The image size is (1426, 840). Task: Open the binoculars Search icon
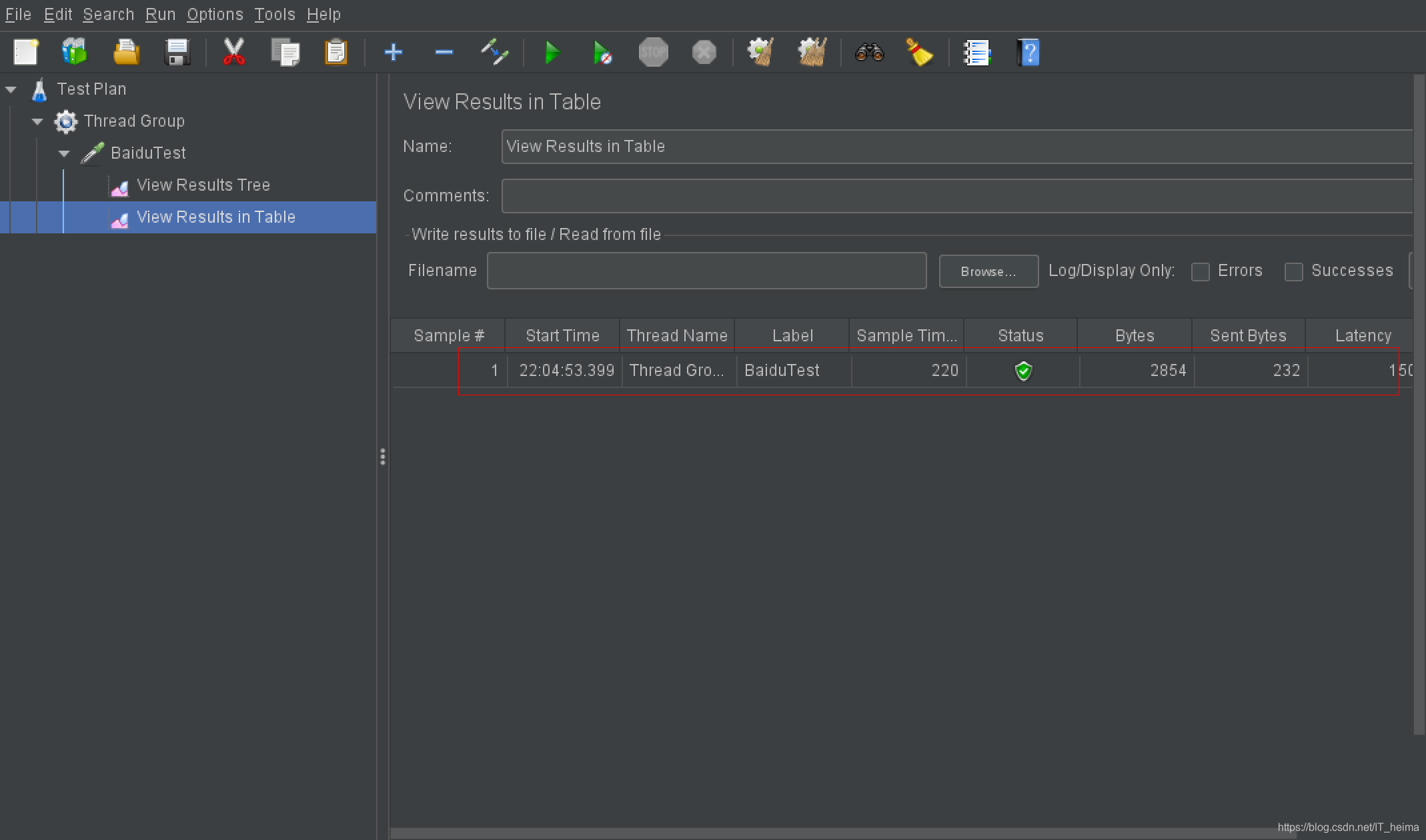coord(869,53)
